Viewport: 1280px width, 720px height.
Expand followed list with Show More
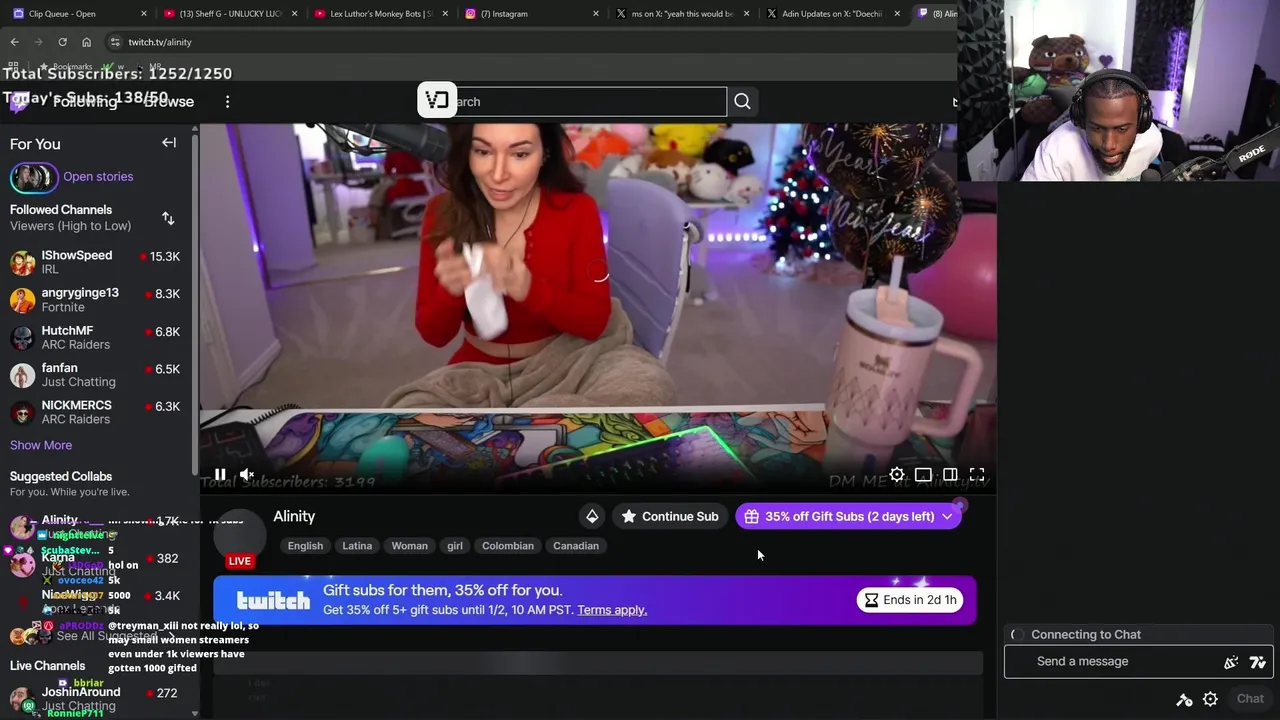pyautogui.click(x=41, y=445)
